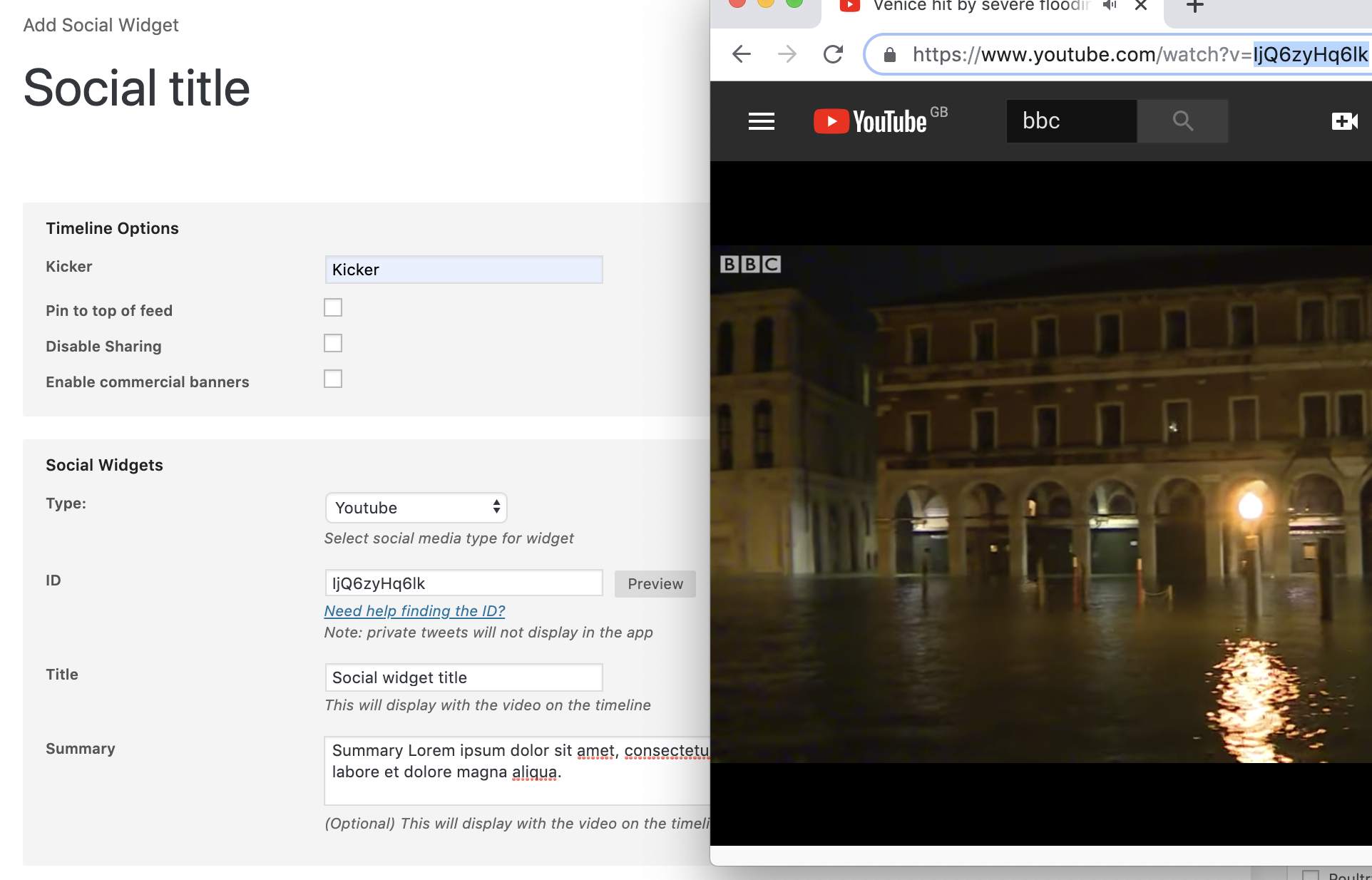Click the YouTube search magnifier button
Screen dimensions: 1372x880
tap(1182, 121)
